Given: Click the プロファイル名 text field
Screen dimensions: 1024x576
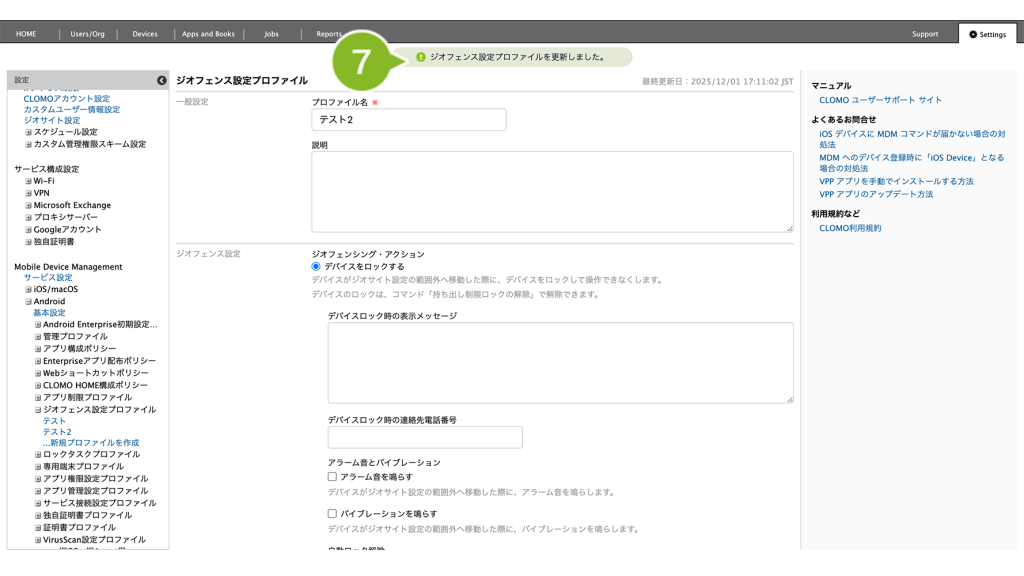Looking at the screenshot, I should click(409, 120).
